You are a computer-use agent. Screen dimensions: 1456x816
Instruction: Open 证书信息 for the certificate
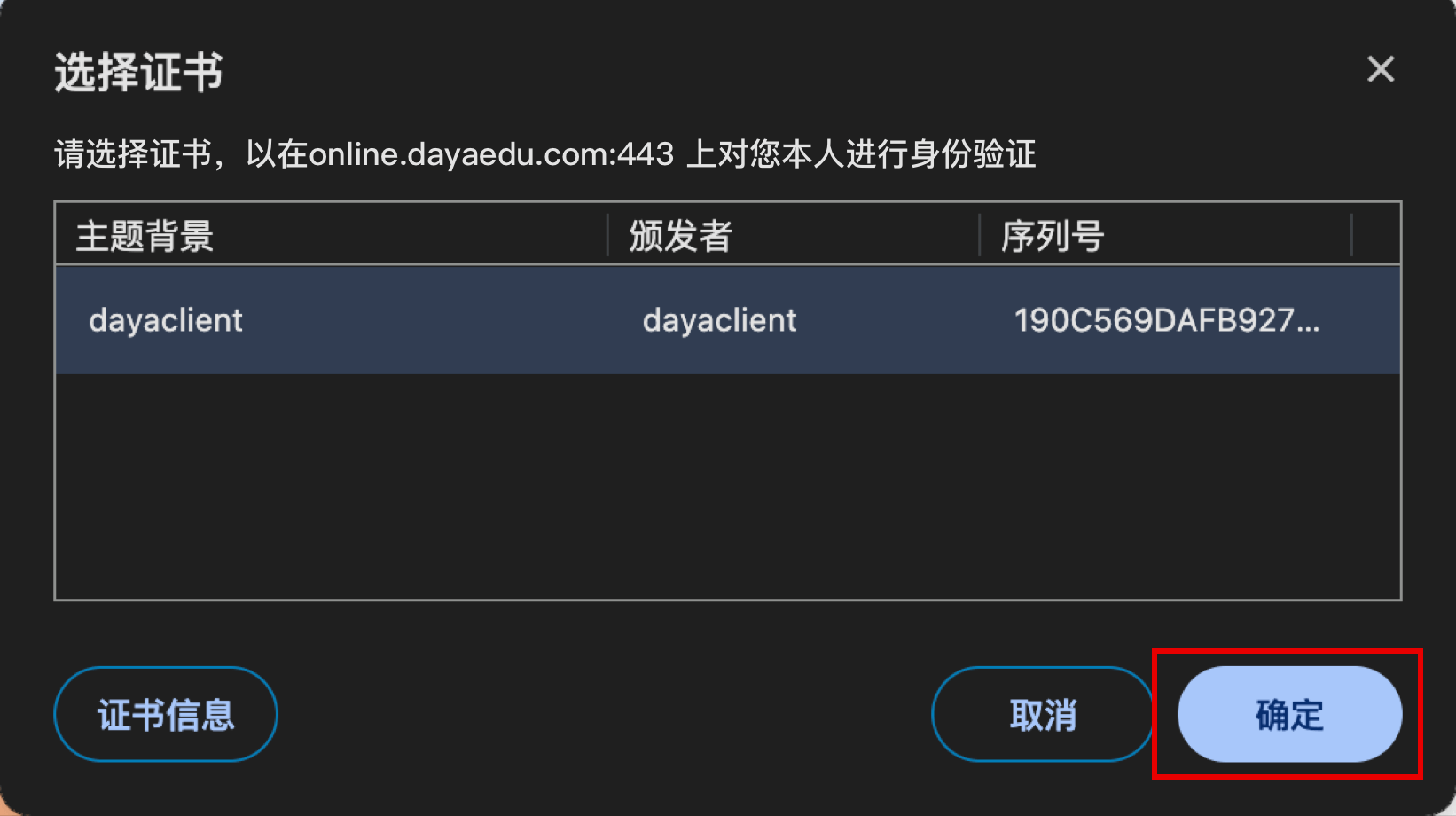point(166,714)
